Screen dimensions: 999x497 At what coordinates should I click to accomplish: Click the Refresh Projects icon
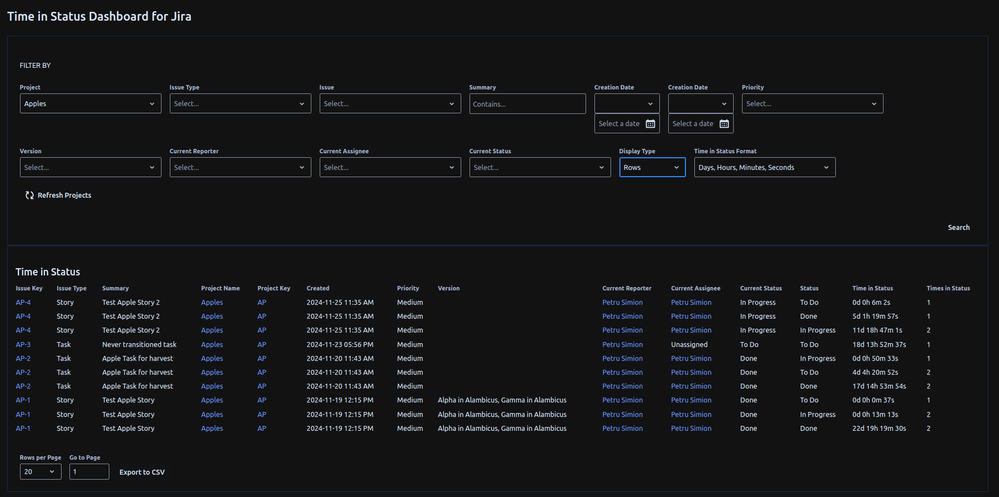30,195
